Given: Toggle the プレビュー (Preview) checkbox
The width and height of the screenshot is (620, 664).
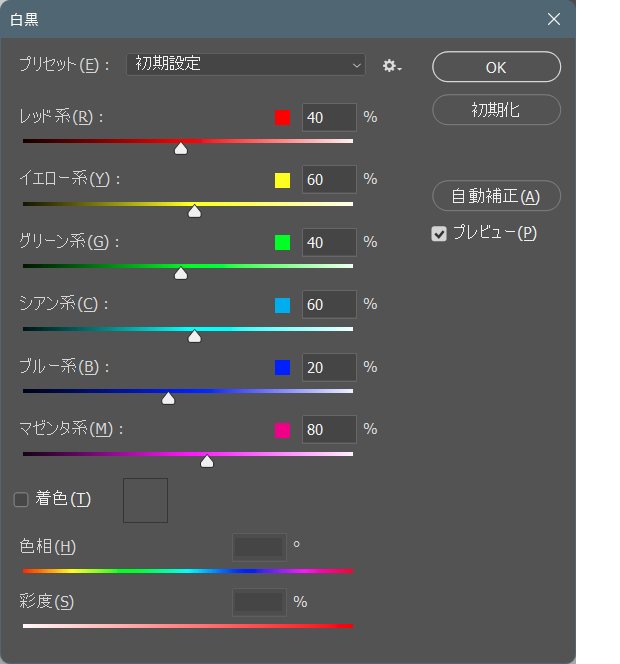Looking at the screenshot, I should click(x=438, y=234).
